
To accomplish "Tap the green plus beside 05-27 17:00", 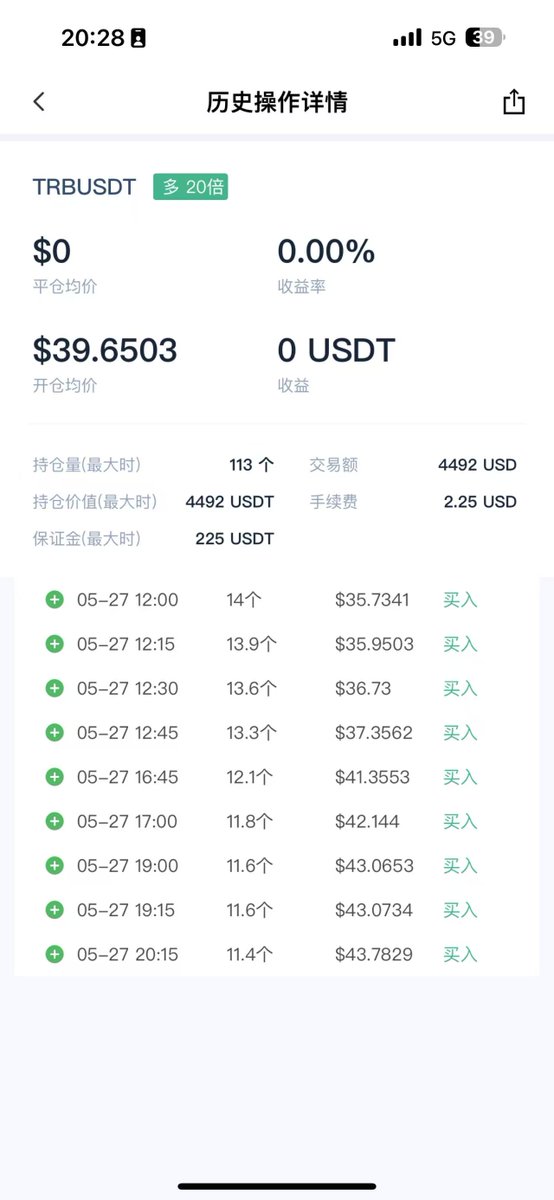I will pyautogui.click(x=55, y=821).
